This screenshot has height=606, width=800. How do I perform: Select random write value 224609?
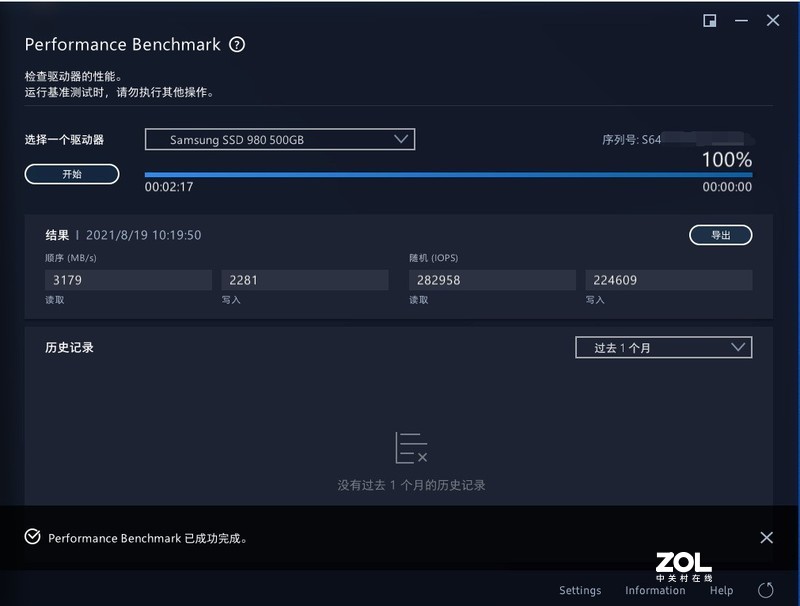[x=669, y=280]
